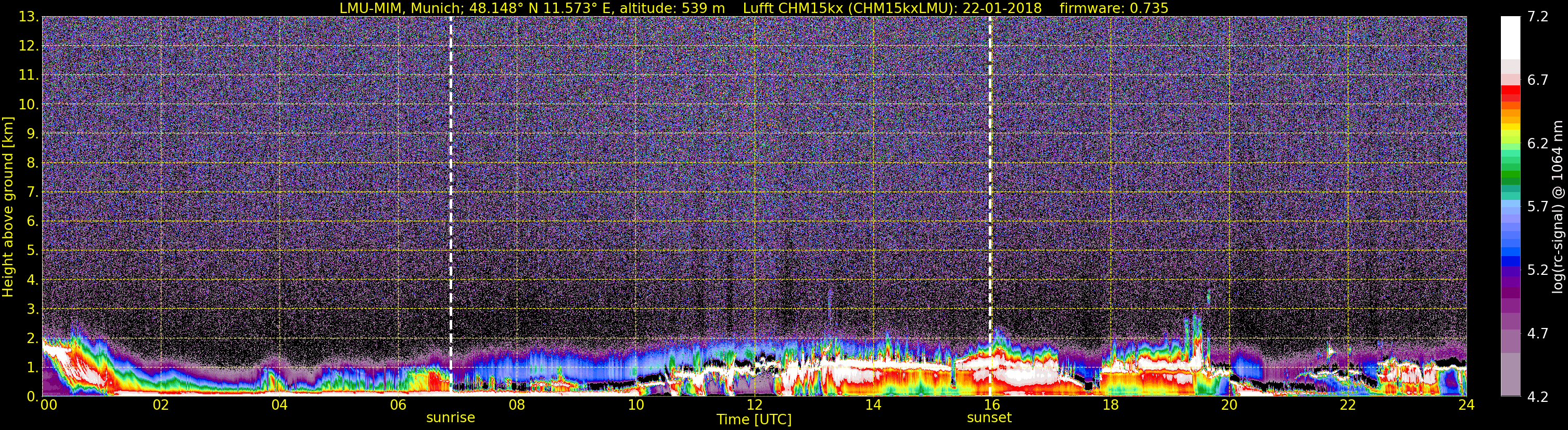1568x430 pixels.
Task: Click height axis tick '6.'
Action: point(32,221)
